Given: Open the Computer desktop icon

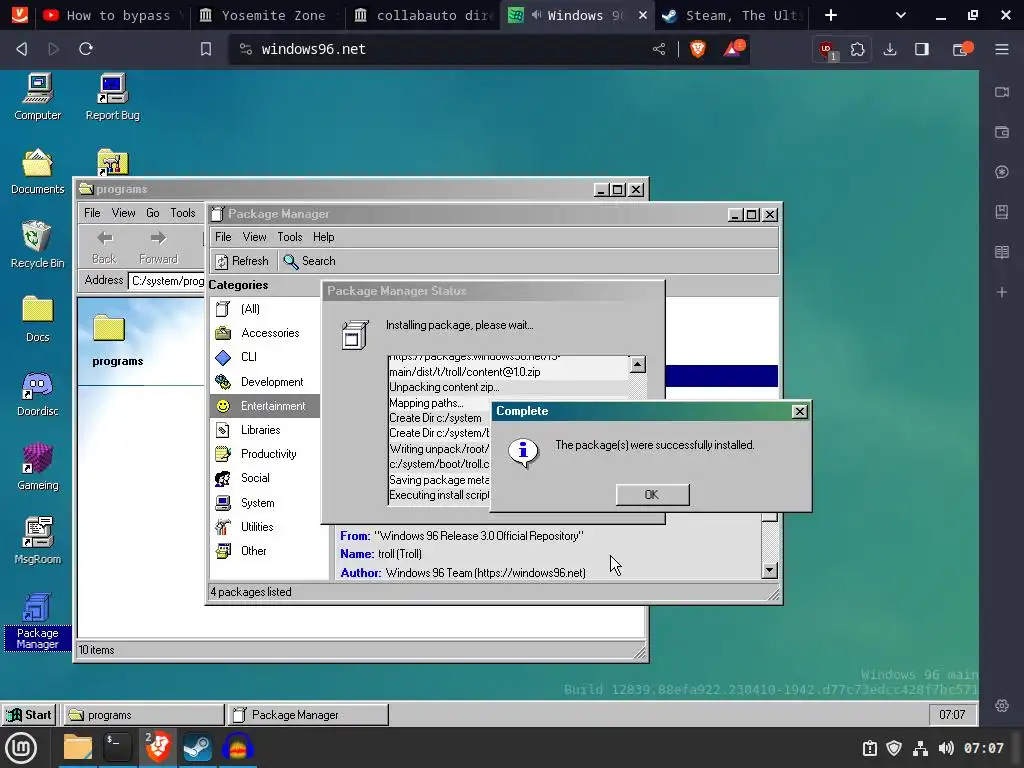Looking at the screenshot, I should [37, 97].
